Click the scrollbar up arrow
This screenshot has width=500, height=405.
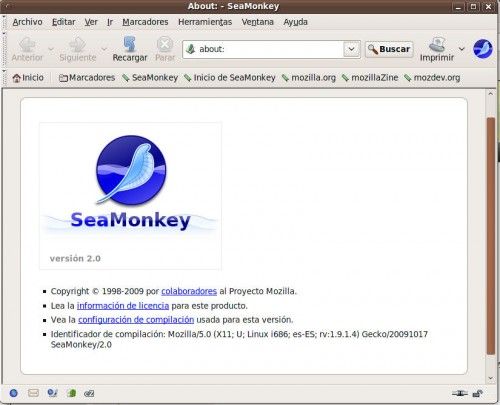click(490, 94)
